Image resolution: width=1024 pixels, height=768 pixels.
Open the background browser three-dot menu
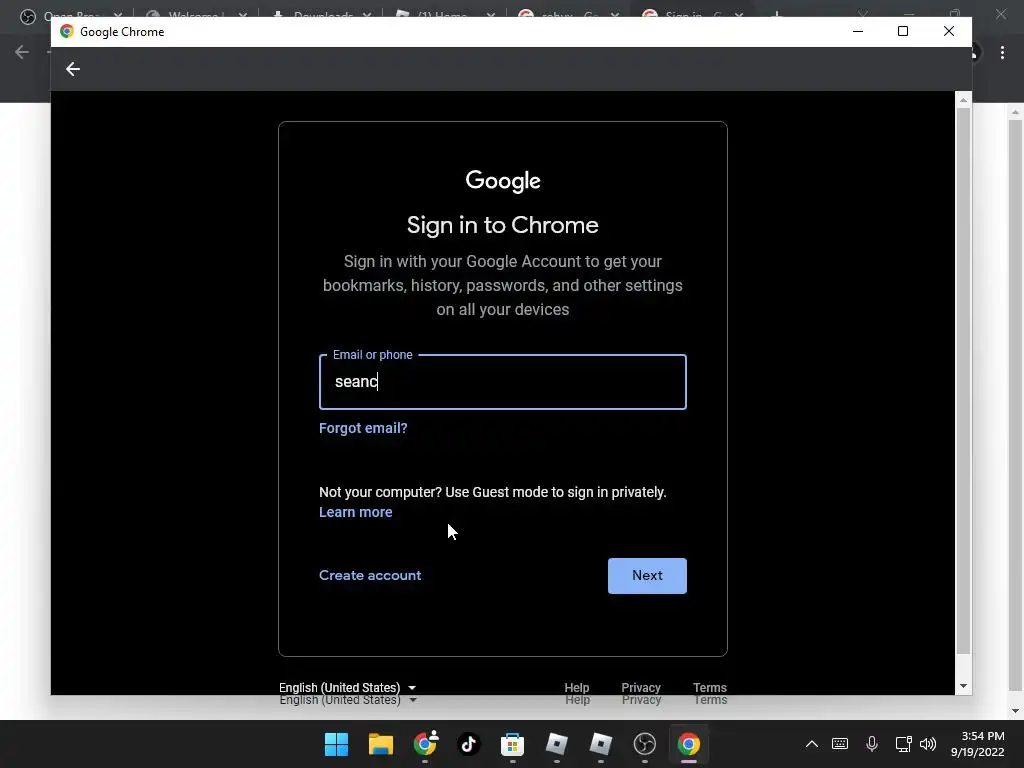tap(1002, 52)
